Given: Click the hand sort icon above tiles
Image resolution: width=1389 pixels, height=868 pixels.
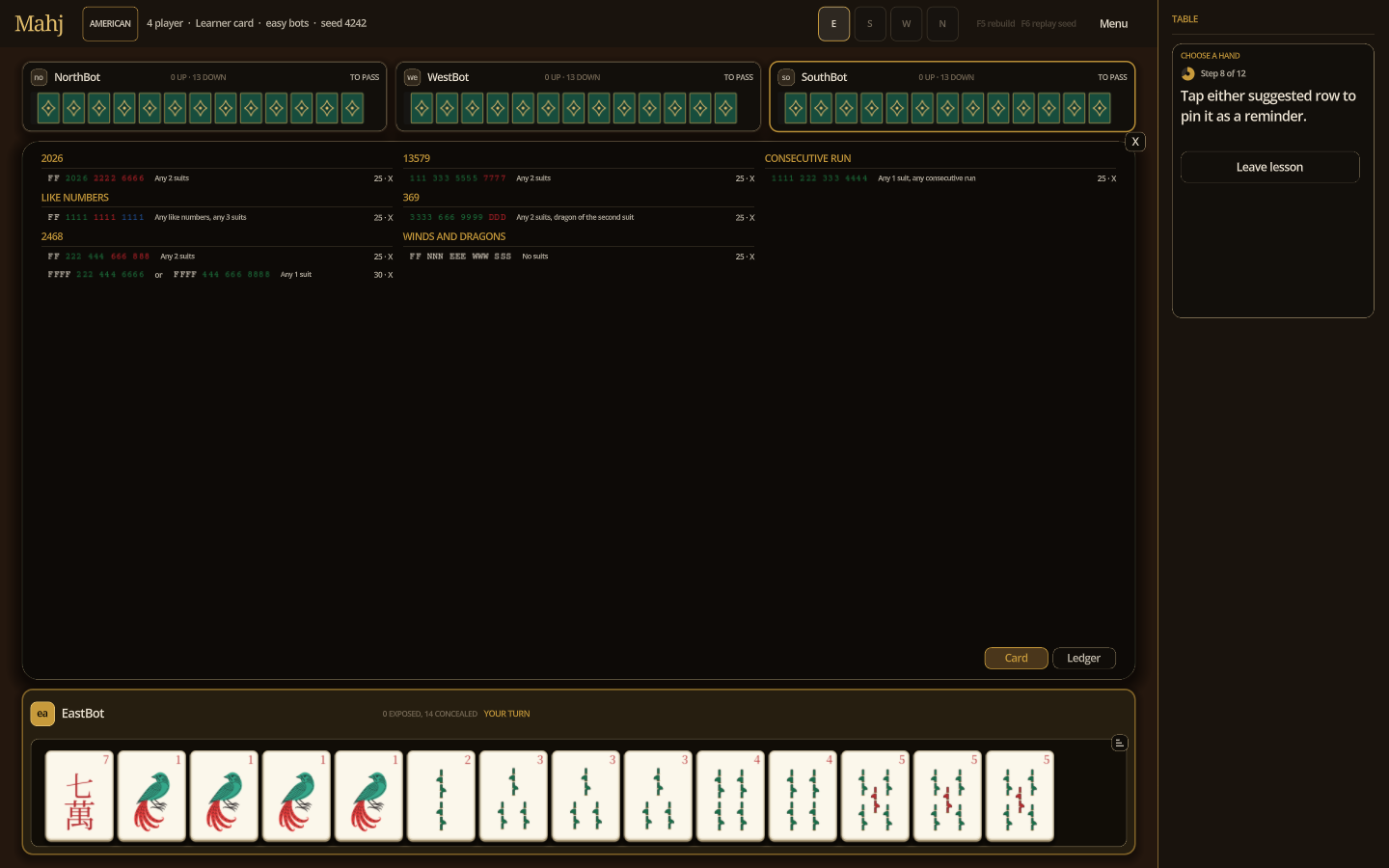Looking at the screenshot, I should tap(1119, 743).
